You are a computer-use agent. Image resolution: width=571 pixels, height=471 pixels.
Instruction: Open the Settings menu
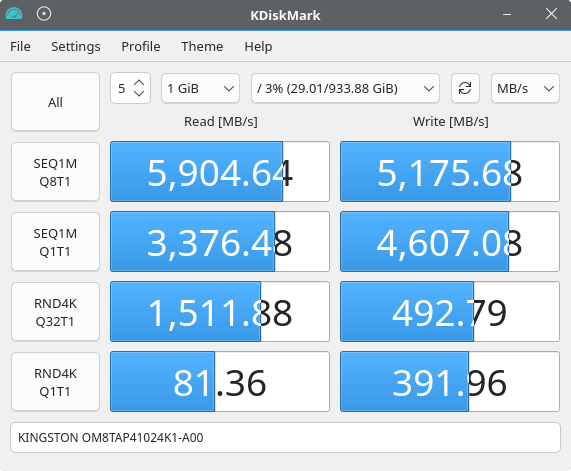point(76,47)
